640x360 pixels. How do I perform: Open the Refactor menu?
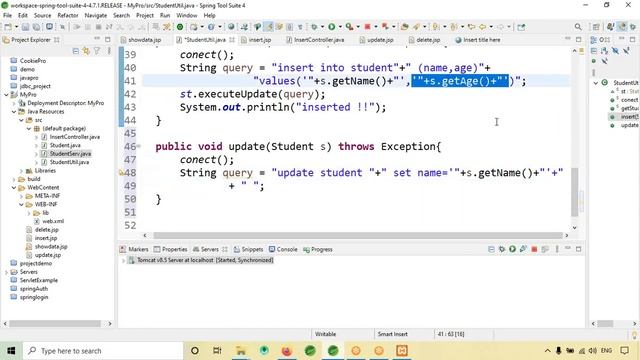[68, 16]
